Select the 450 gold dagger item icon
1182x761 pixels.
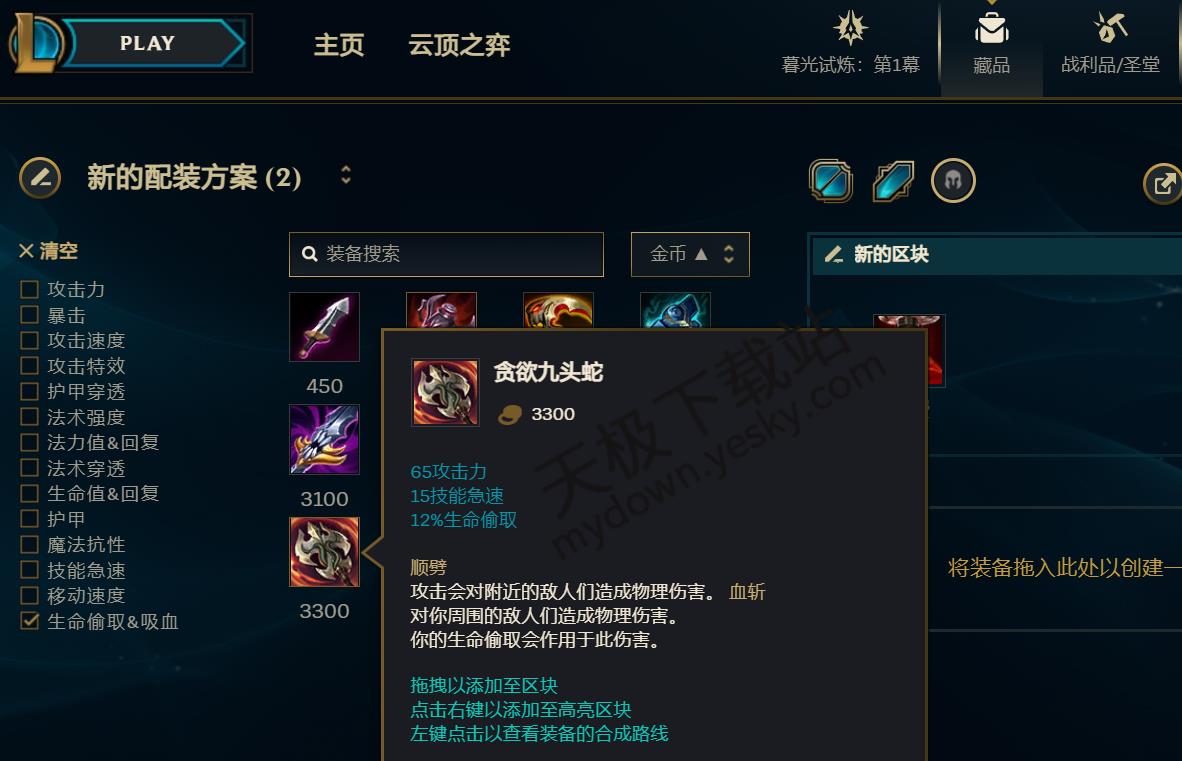(x=324, y=327)
